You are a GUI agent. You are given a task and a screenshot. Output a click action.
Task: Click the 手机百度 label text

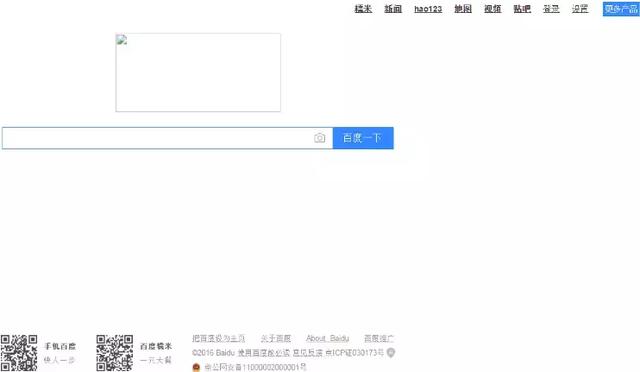coord(60,346)
